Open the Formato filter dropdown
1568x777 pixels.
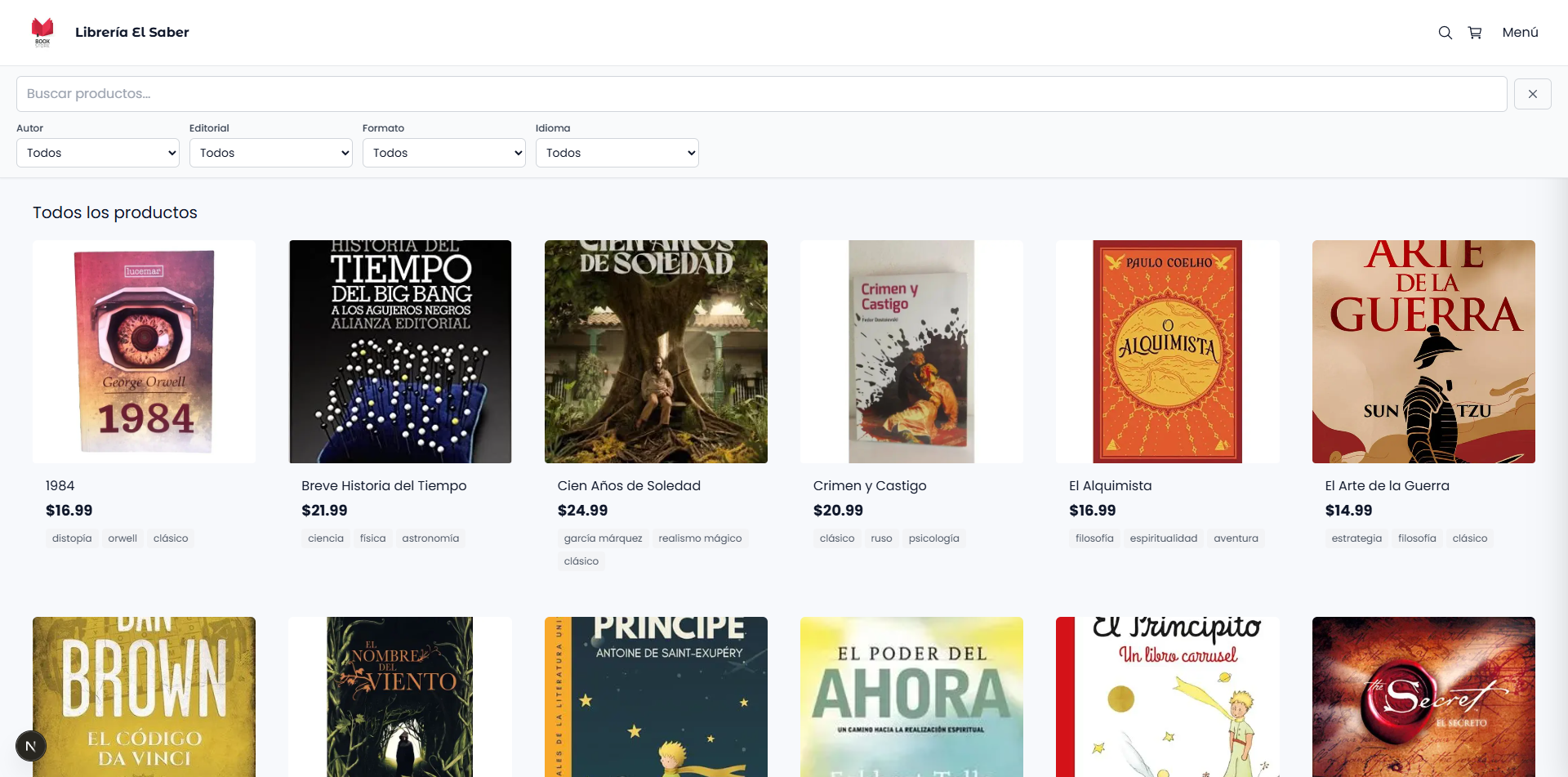[443, 153]
